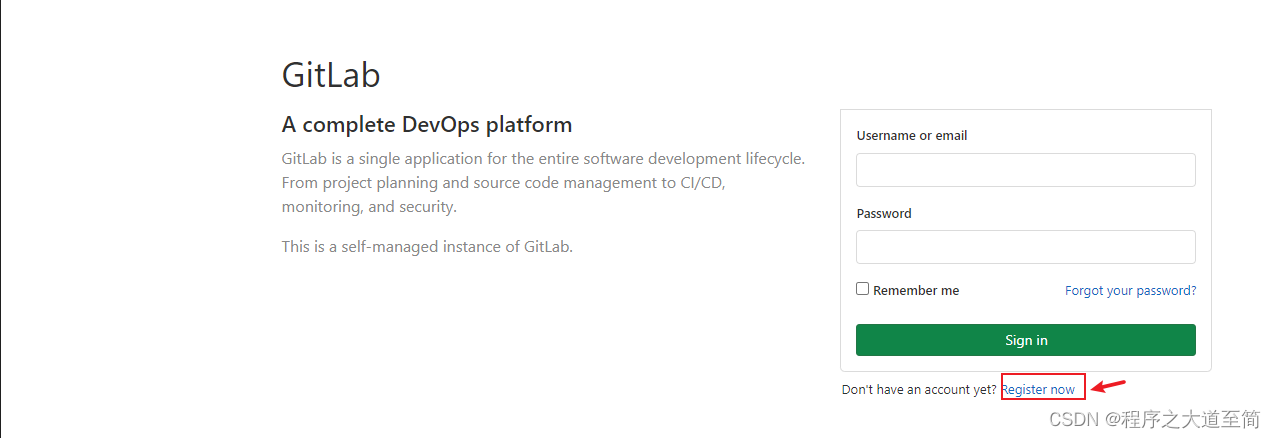Image resolution: width=1276 pixels, height=438 pixels.
Task: Click 'This is a self-managed instance of GitLab.' text
Action: (427, 246)
